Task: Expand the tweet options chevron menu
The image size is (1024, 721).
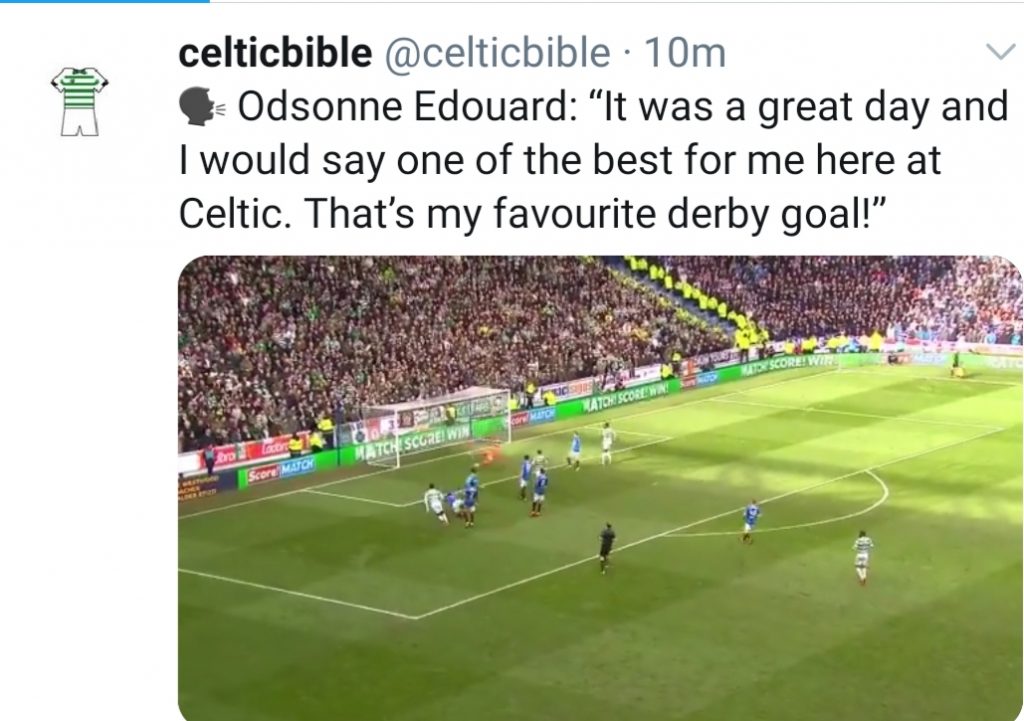Action: coord(999,53)
